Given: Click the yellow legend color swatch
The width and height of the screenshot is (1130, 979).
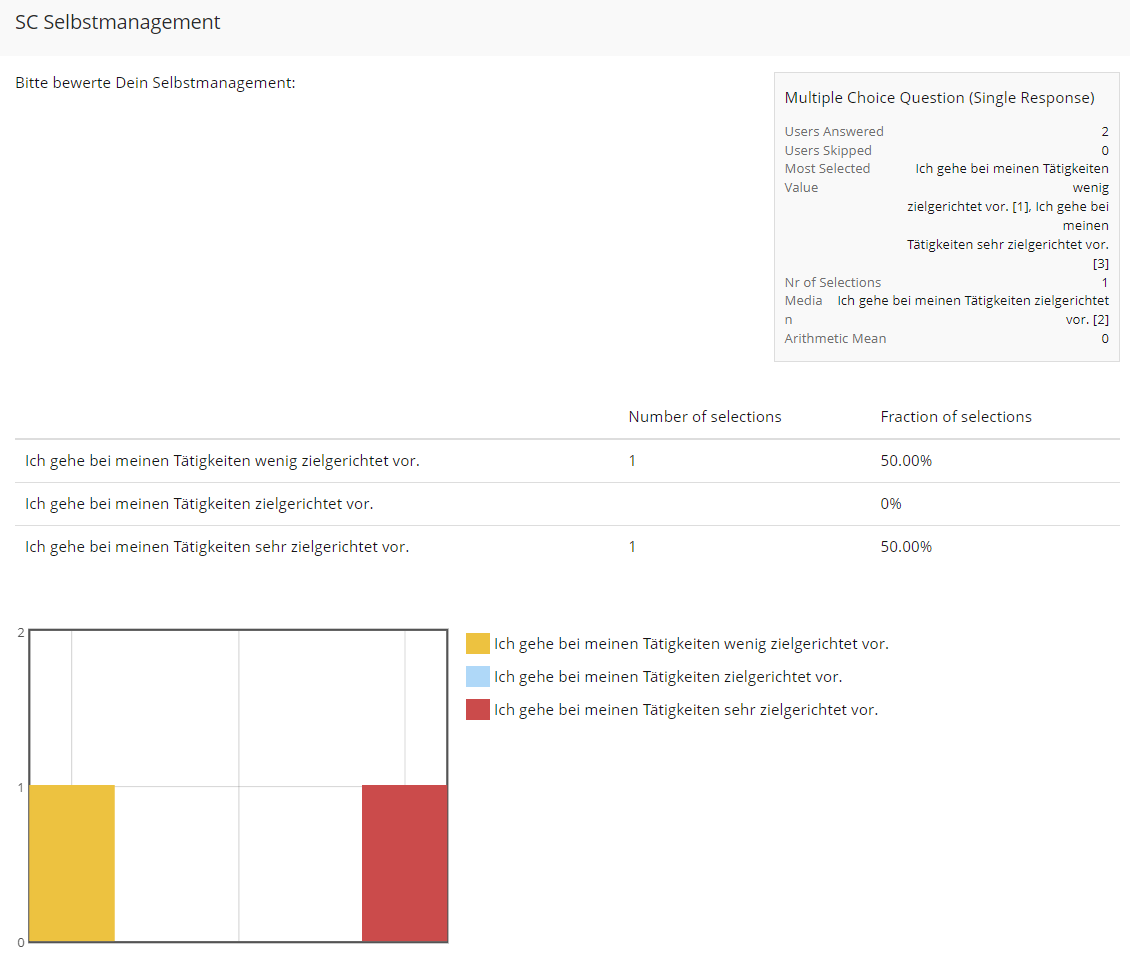Looking at the screenshot, I should 477,643.
